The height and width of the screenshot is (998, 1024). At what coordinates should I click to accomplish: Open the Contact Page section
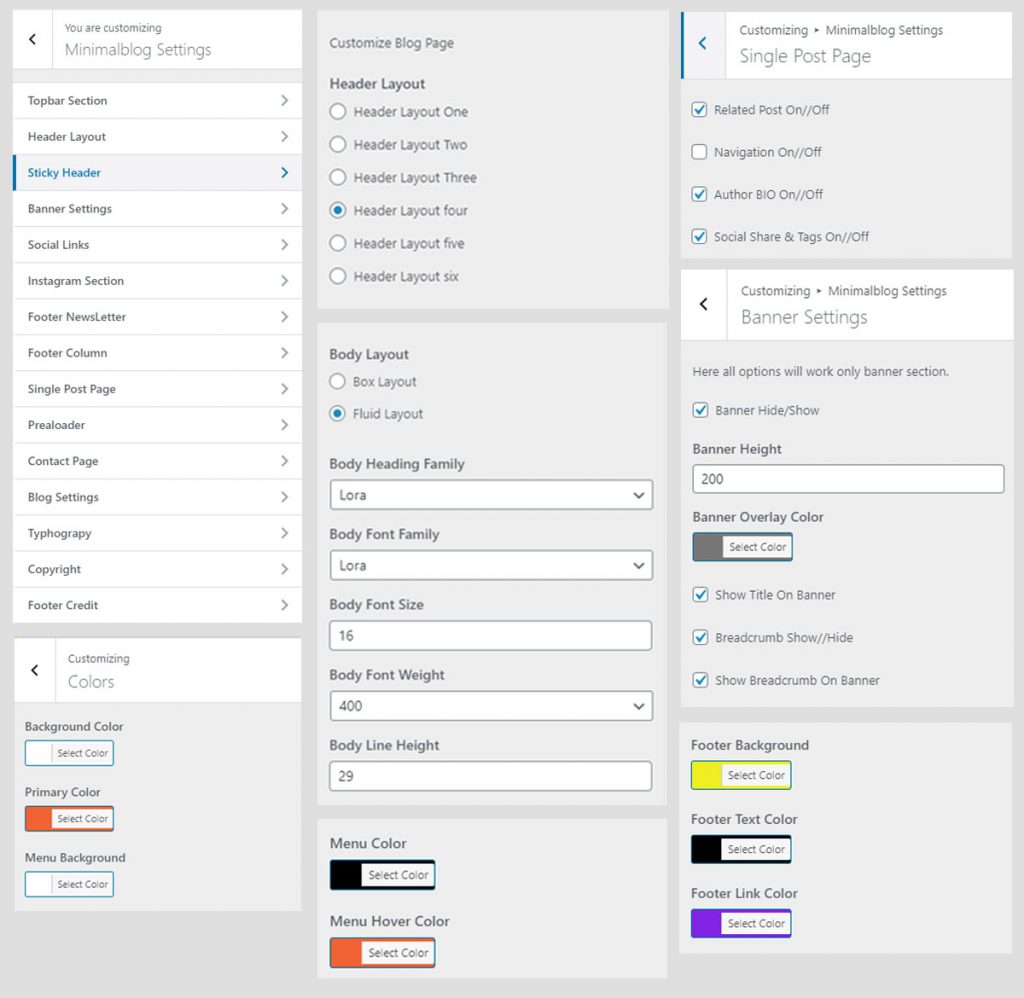(x=157, y=461)
